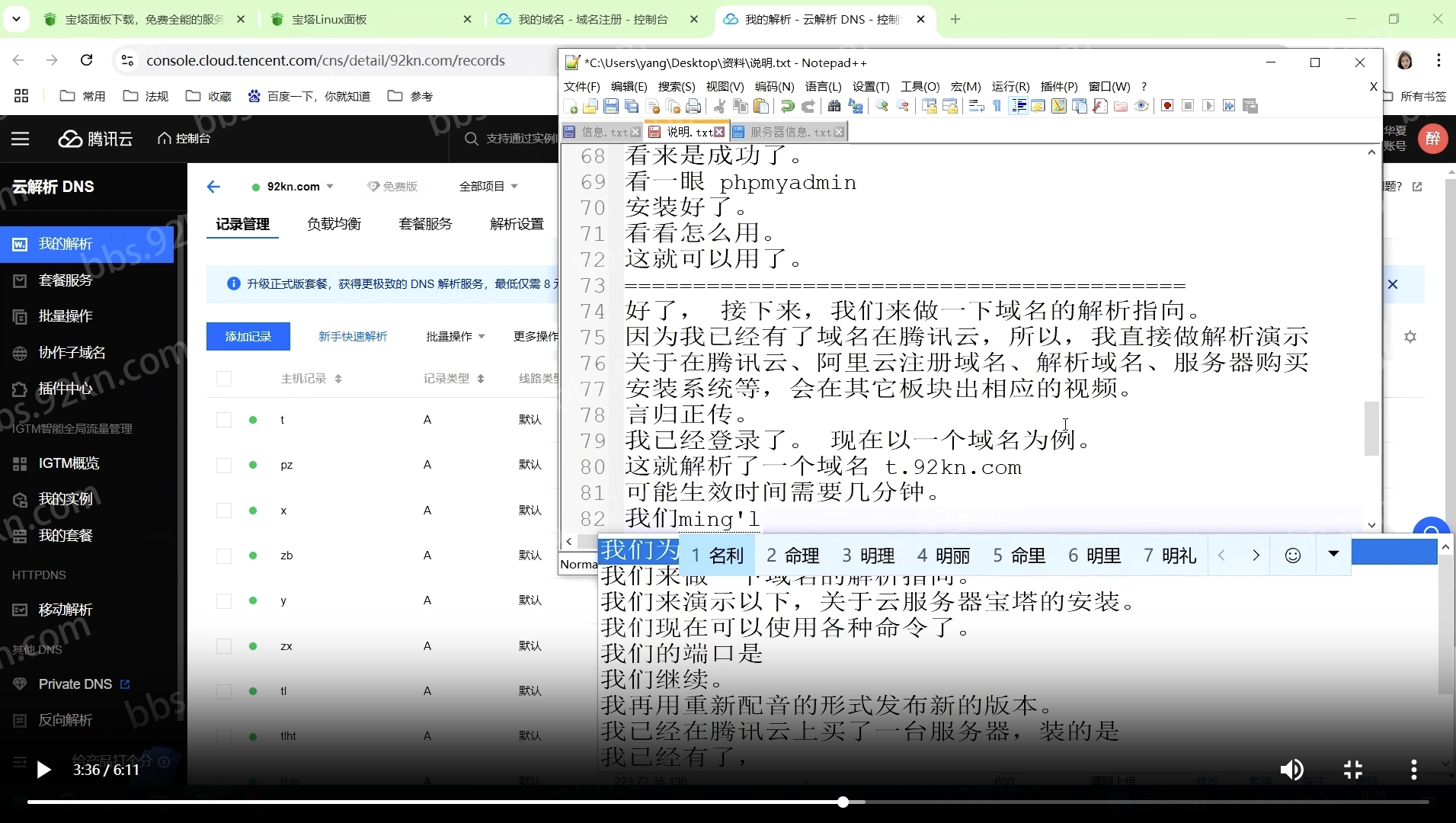Click the Zoom Out icon in Notepad++
This screenshot has height=823, width=1456.
[x=903, y=107]
